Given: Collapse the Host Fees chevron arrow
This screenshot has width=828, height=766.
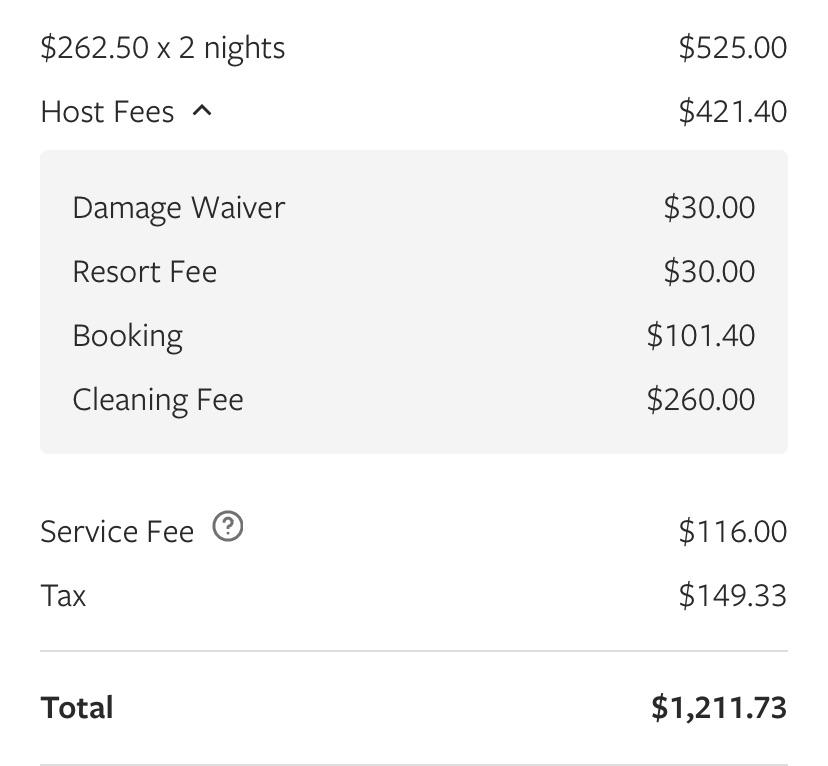Looking at the screenshot, I should point(202,111).
